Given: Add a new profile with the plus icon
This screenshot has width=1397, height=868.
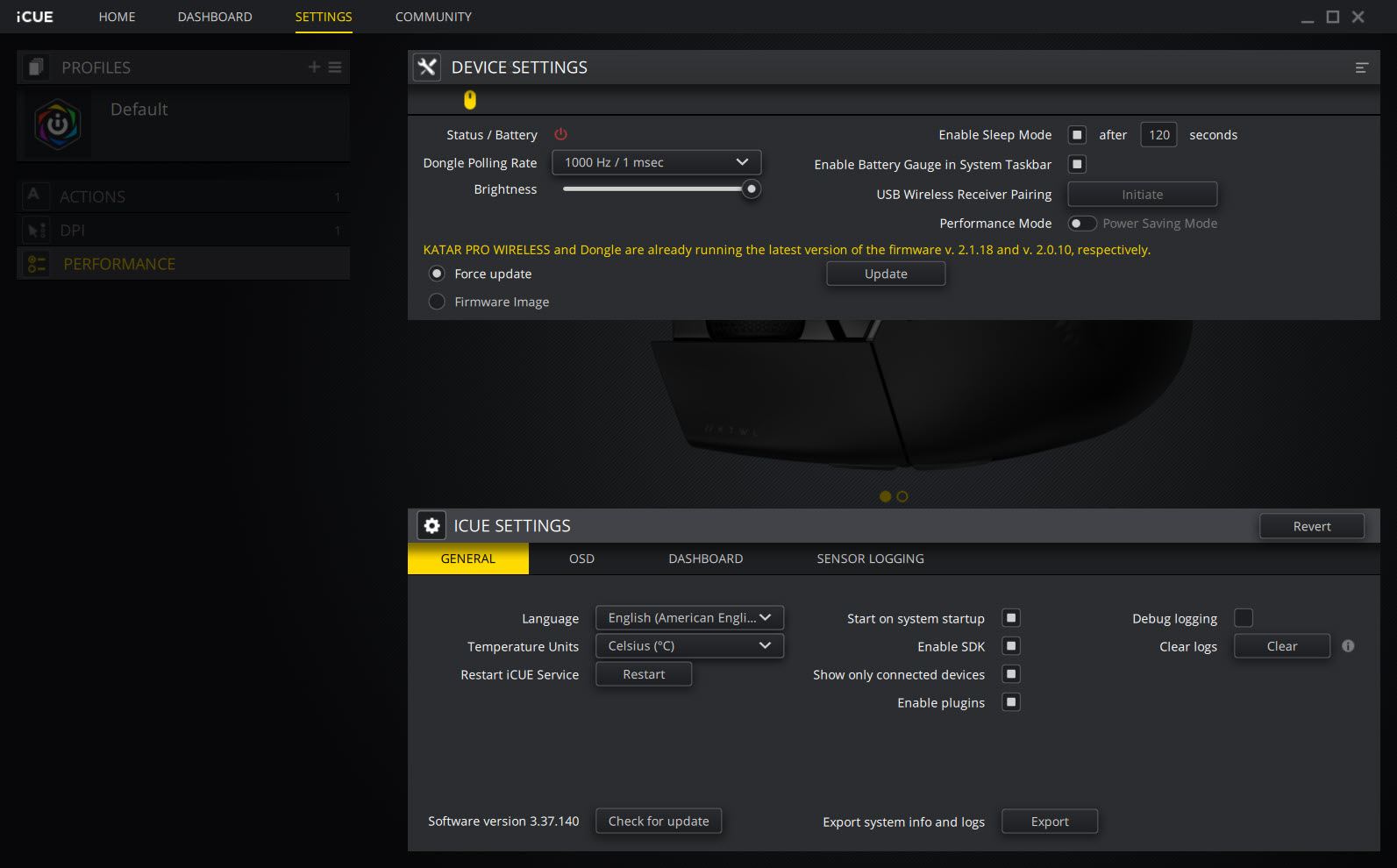Looking at the screenshot, I should (315, 67).
